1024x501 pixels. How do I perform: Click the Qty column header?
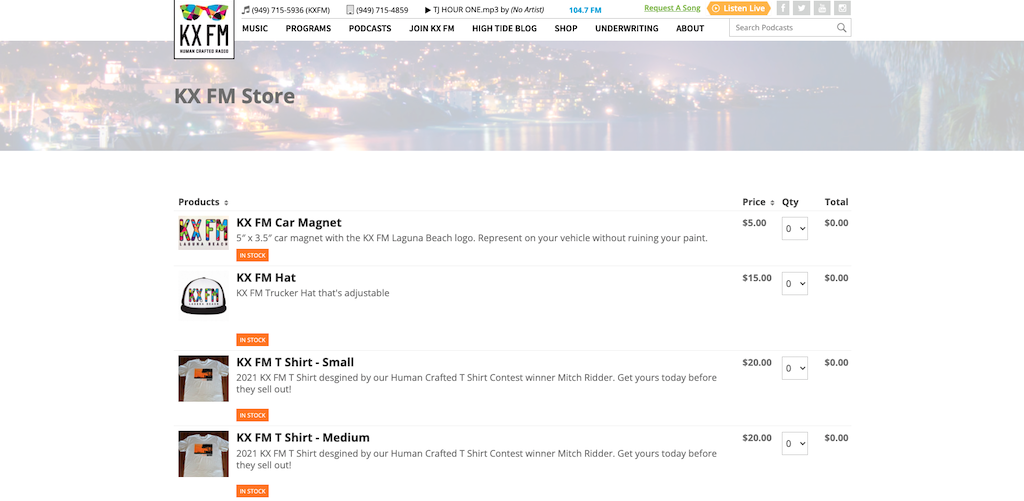click(x=790, y=202)
